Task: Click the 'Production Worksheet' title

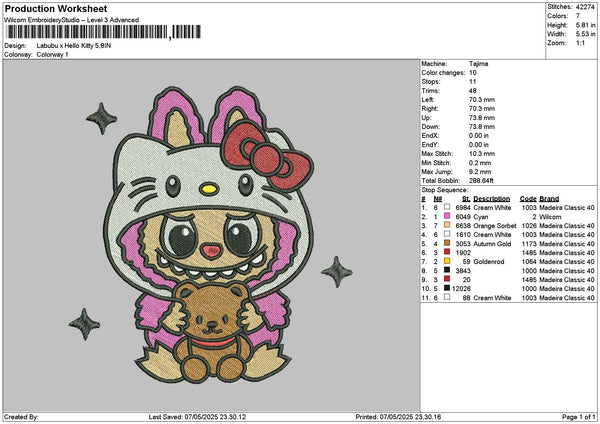Action: tap(56, 9)
